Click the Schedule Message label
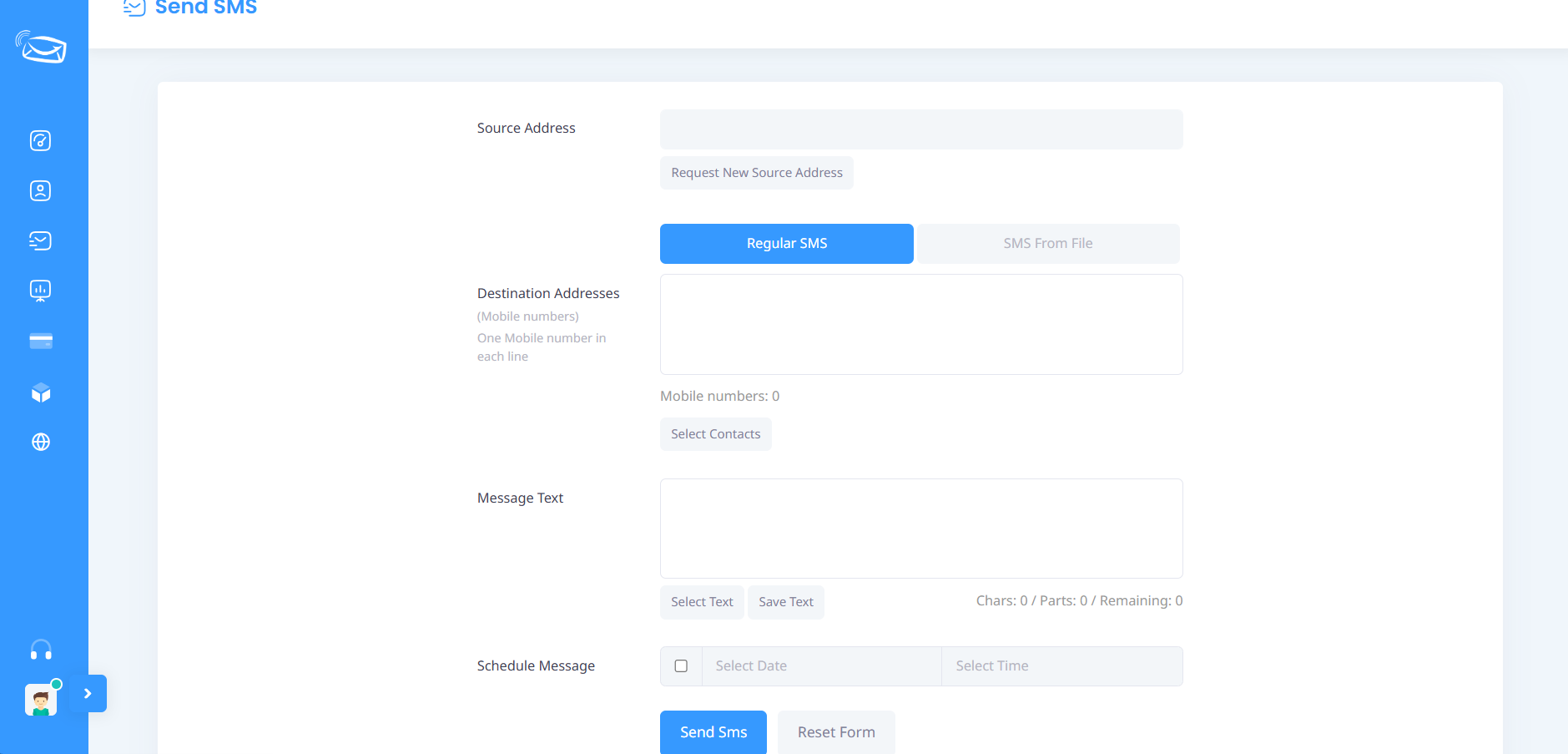 (x=536, y=665)
